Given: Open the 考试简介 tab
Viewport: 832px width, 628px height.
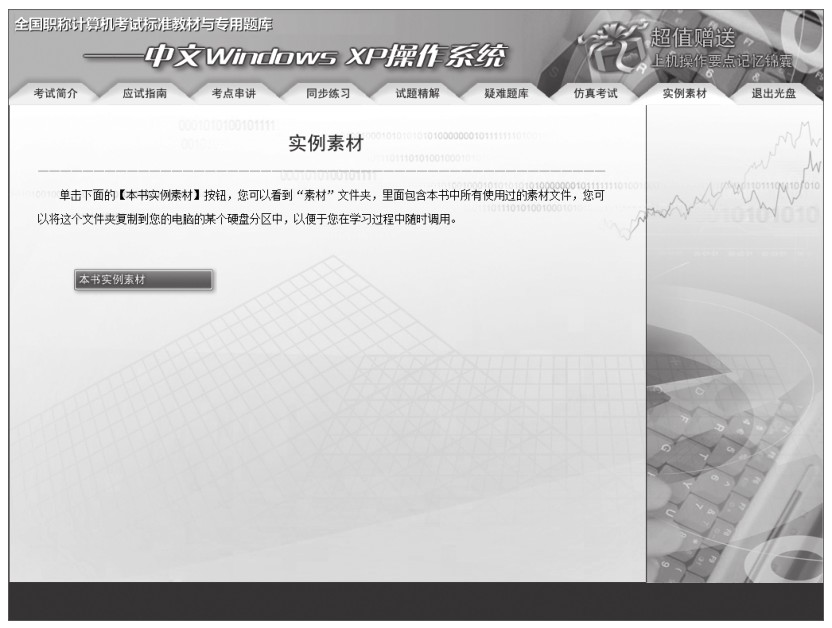Looking at the screenshot, I should point(55,93).
